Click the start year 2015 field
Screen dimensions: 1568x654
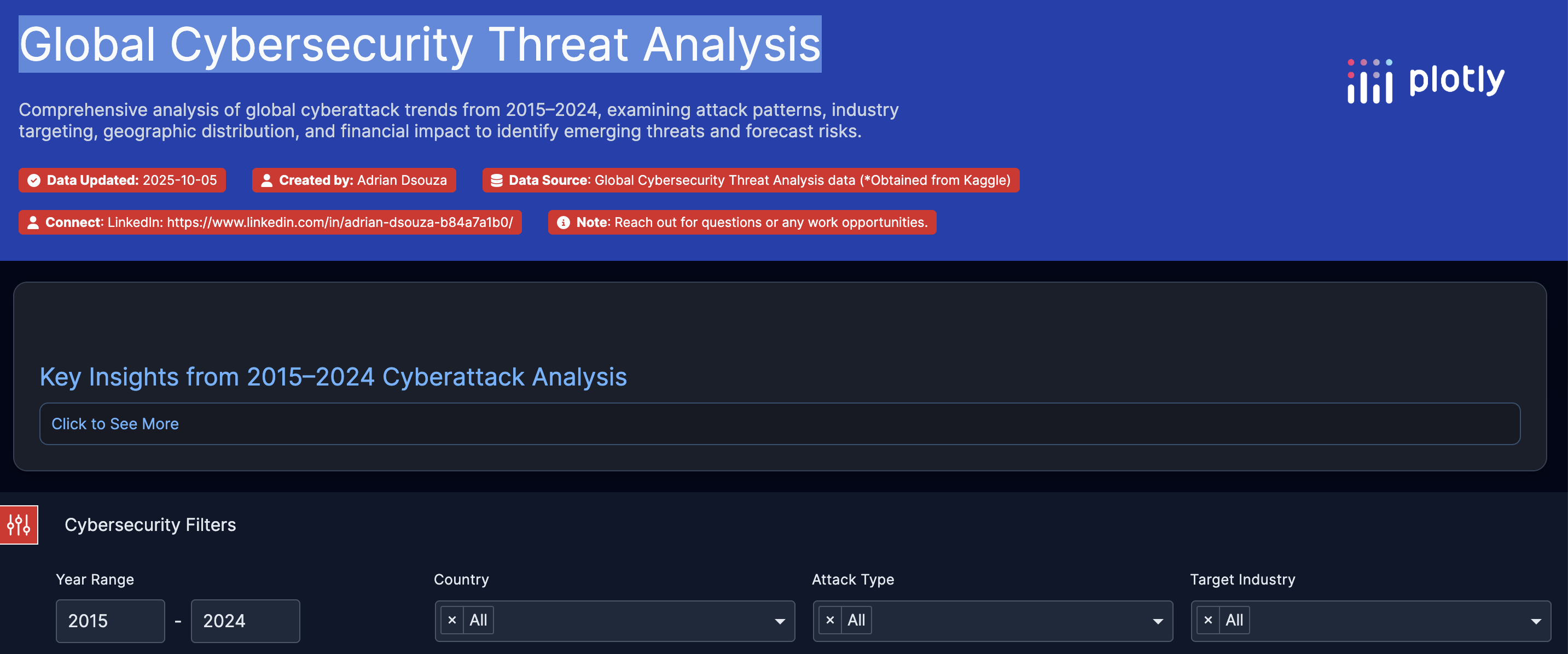[109, 621]
